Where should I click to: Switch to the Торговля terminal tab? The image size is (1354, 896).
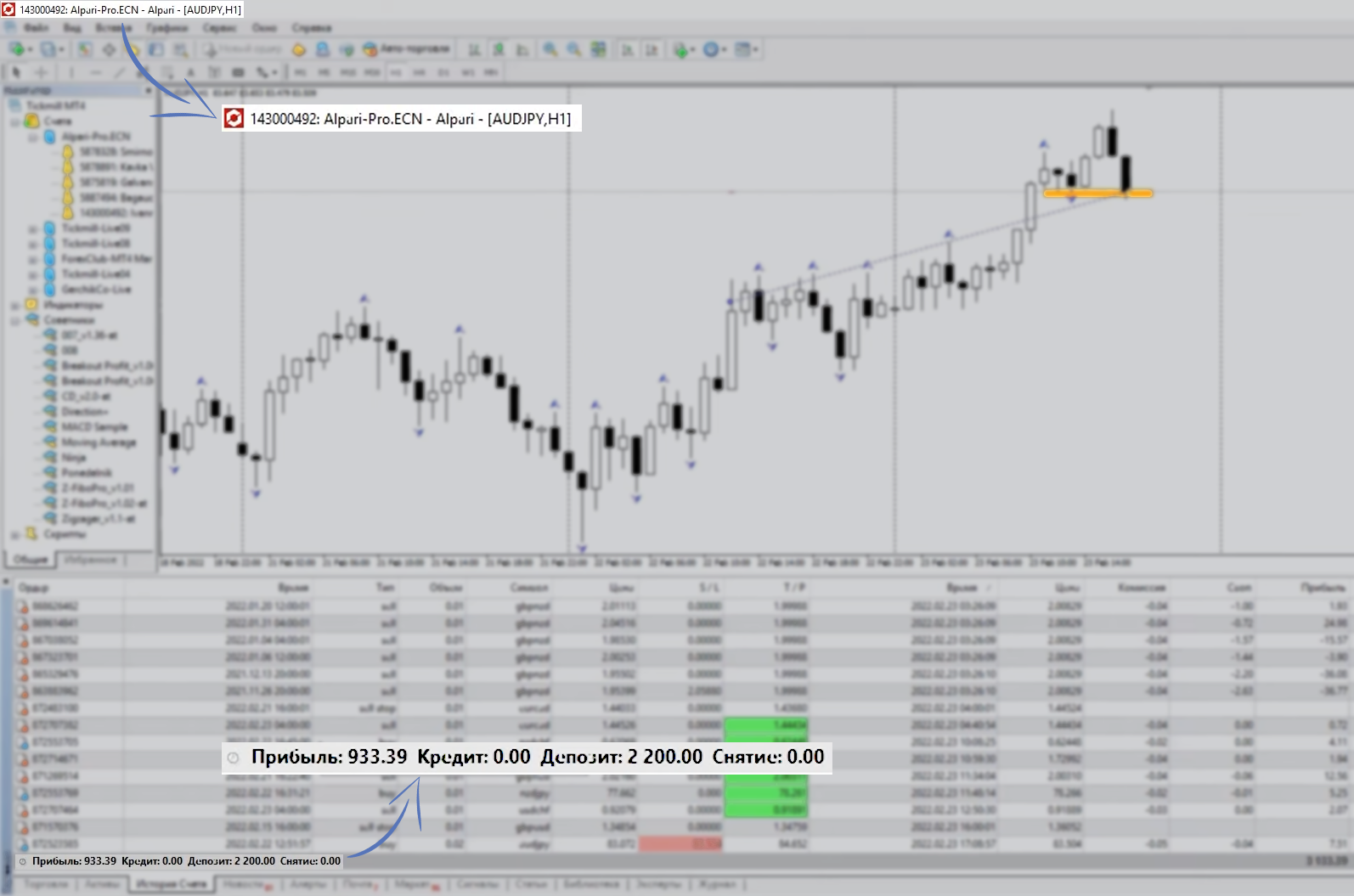click(45, 884)
